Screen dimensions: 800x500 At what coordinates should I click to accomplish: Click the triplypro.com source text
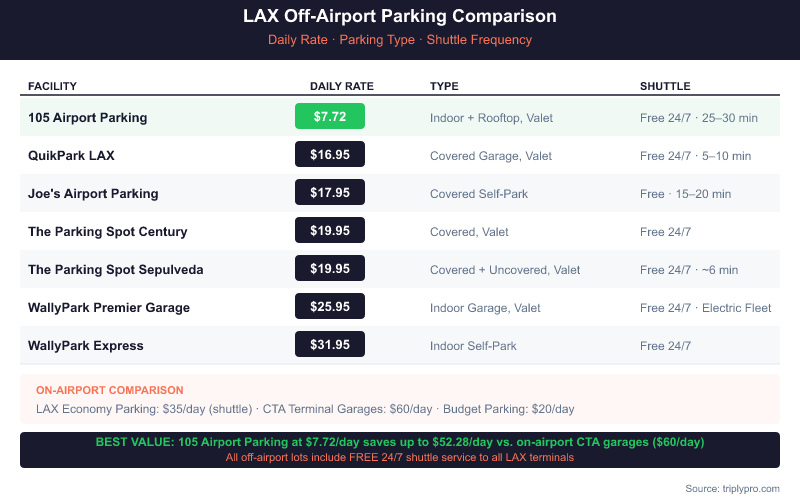coord(733,488)
